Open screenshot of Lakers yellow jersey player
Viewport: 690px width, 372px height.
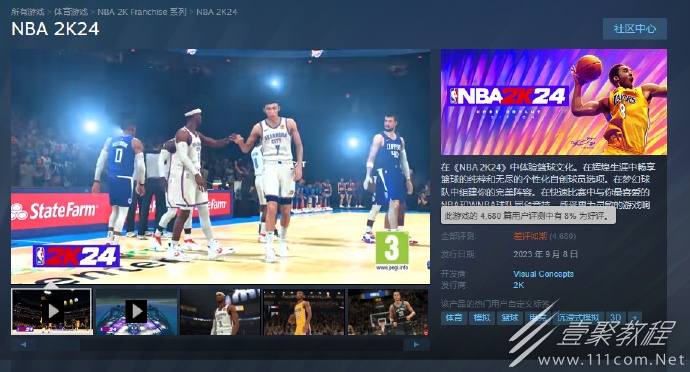tap(304, 312)
